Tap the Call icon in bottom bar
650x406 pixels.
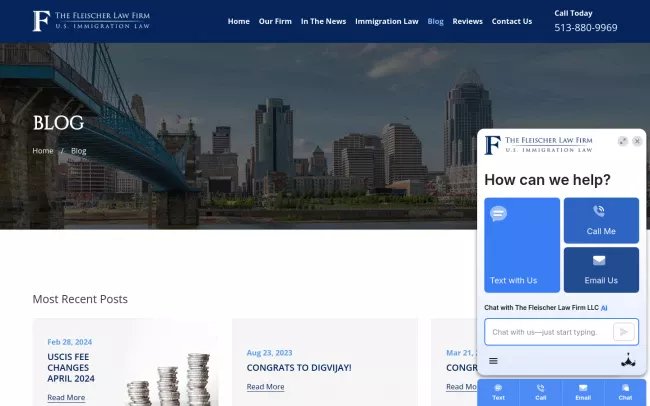point(540,391)
